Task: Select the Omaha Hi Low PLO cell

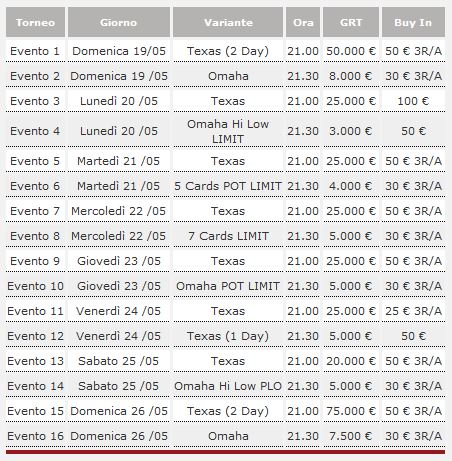Action: click(228, 386)
